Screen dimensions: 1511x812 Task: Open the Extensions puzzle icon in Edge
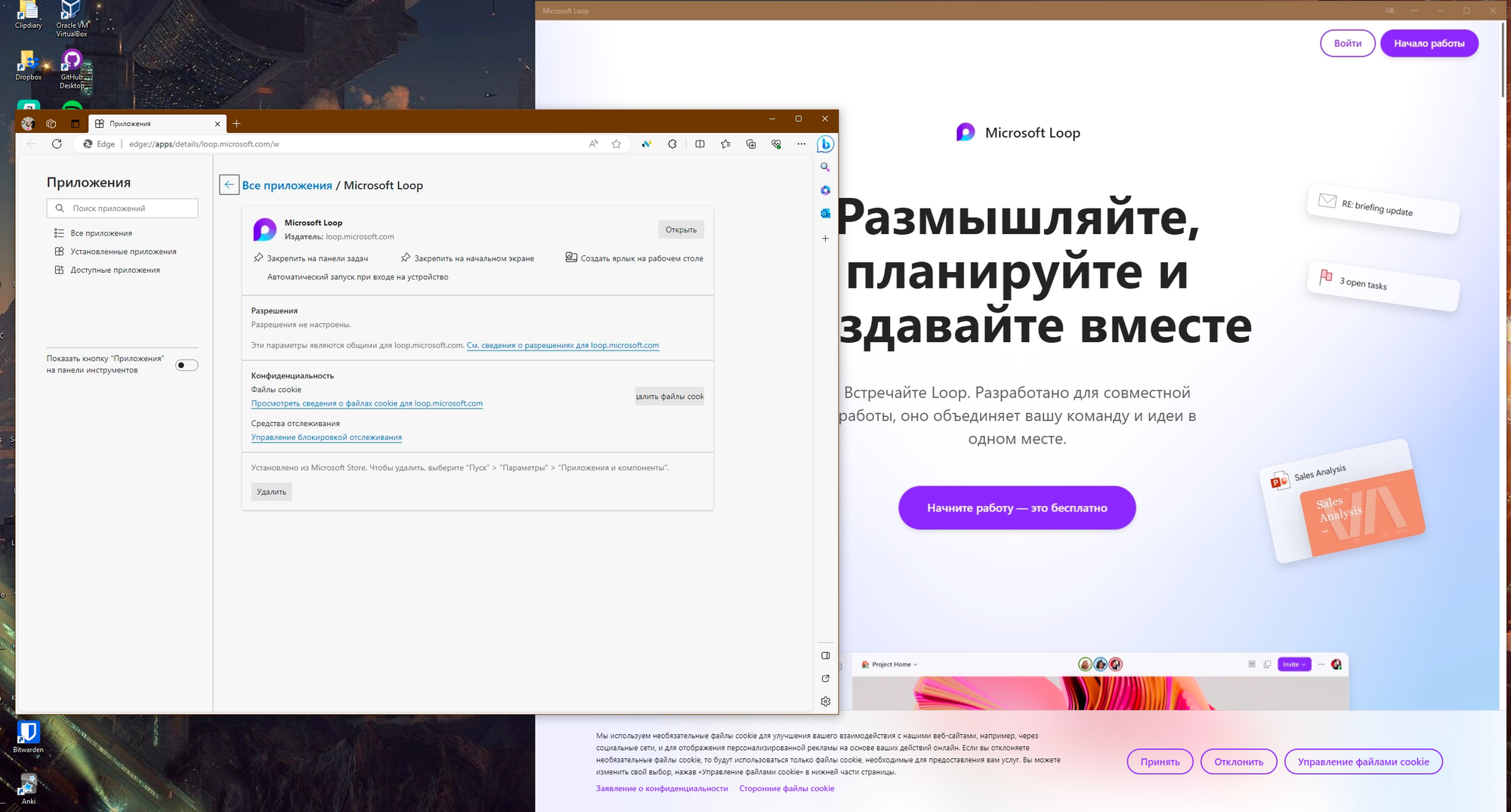[x=672, y=144]
